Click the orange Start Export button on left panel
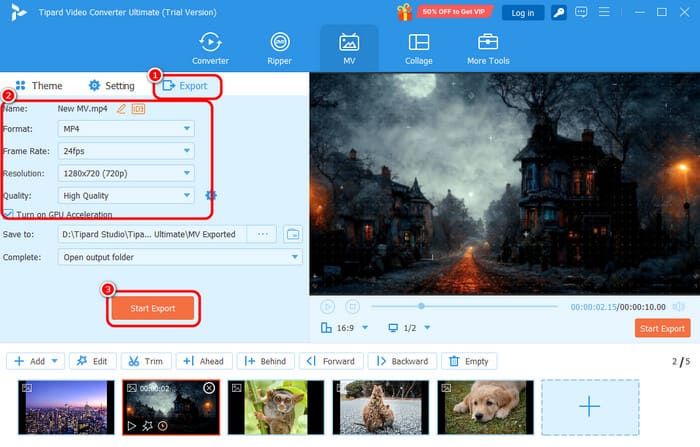 (x=151, y=308)
